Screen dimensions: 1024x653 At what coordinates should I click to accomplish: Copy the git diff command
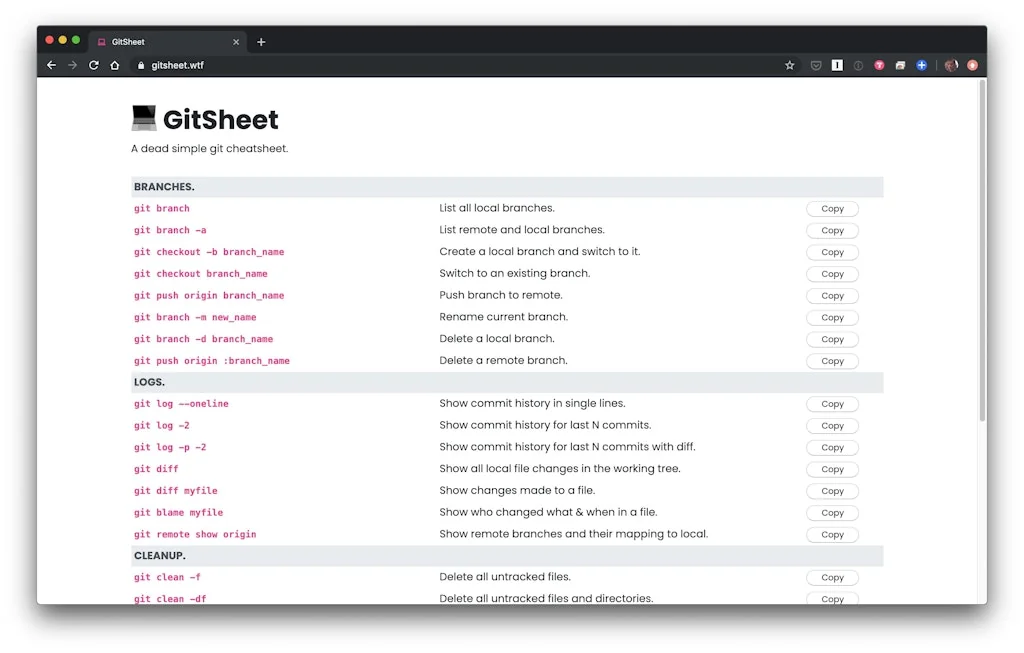point(831,469)
